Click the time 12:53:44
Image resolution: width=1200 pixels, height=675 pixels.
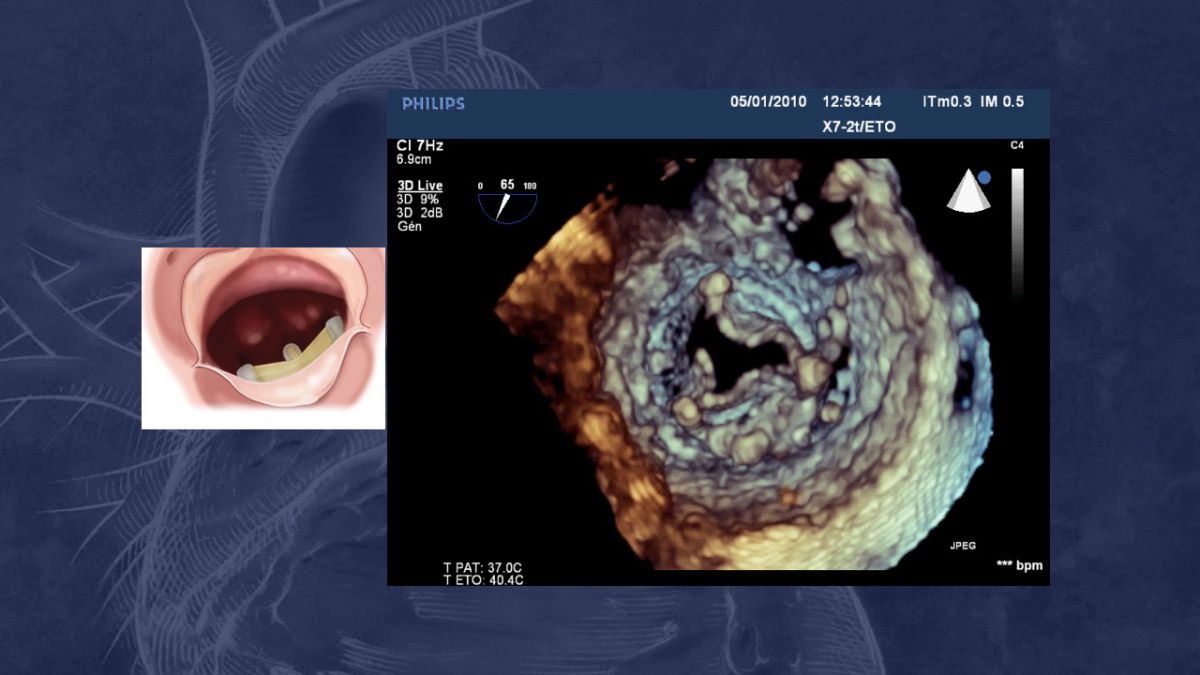pos(851,102)
